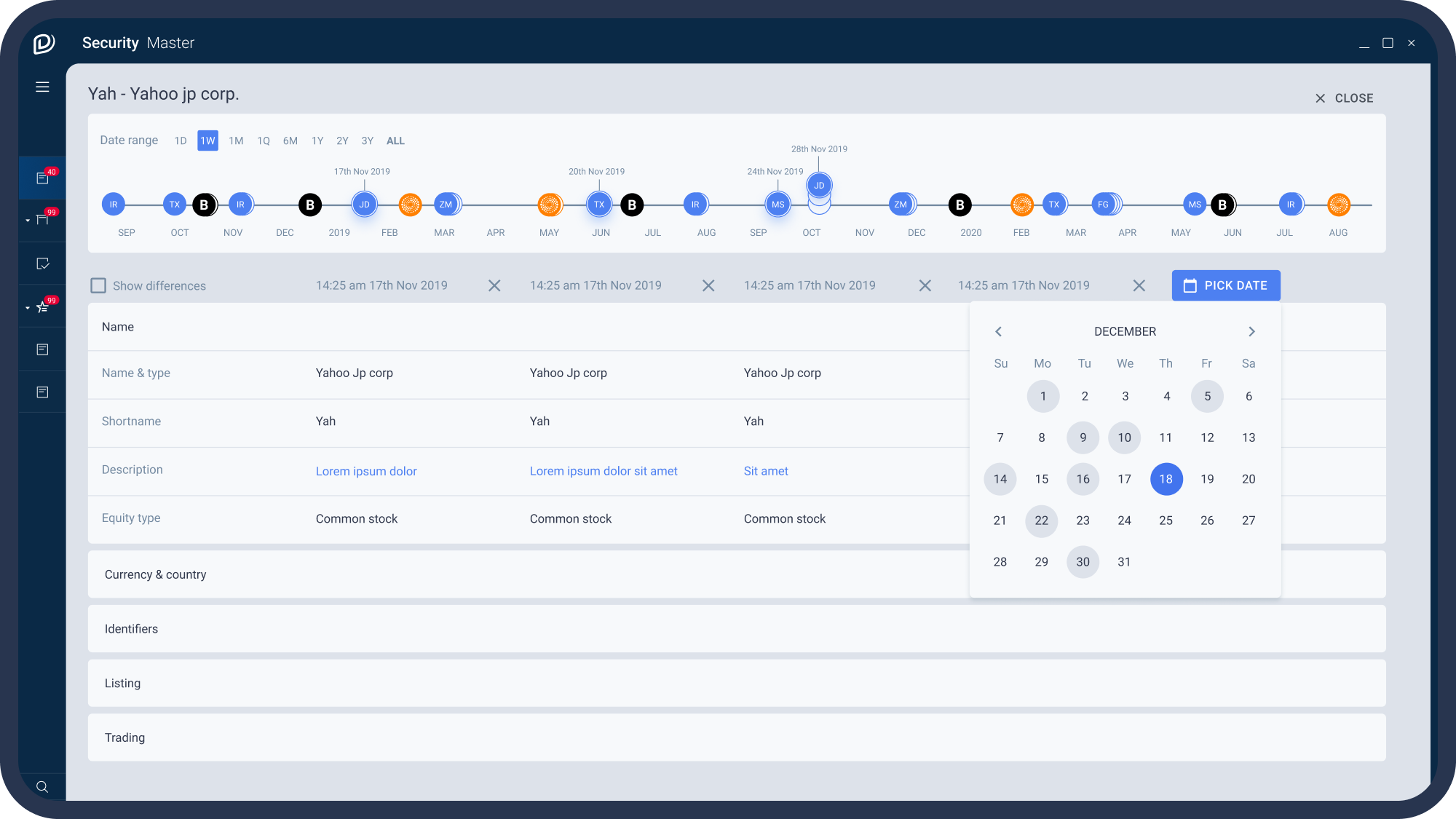The width and height of the screenshot is (1456, 819).
Task: Set date range to 1Q
Action: pos(264,141)
